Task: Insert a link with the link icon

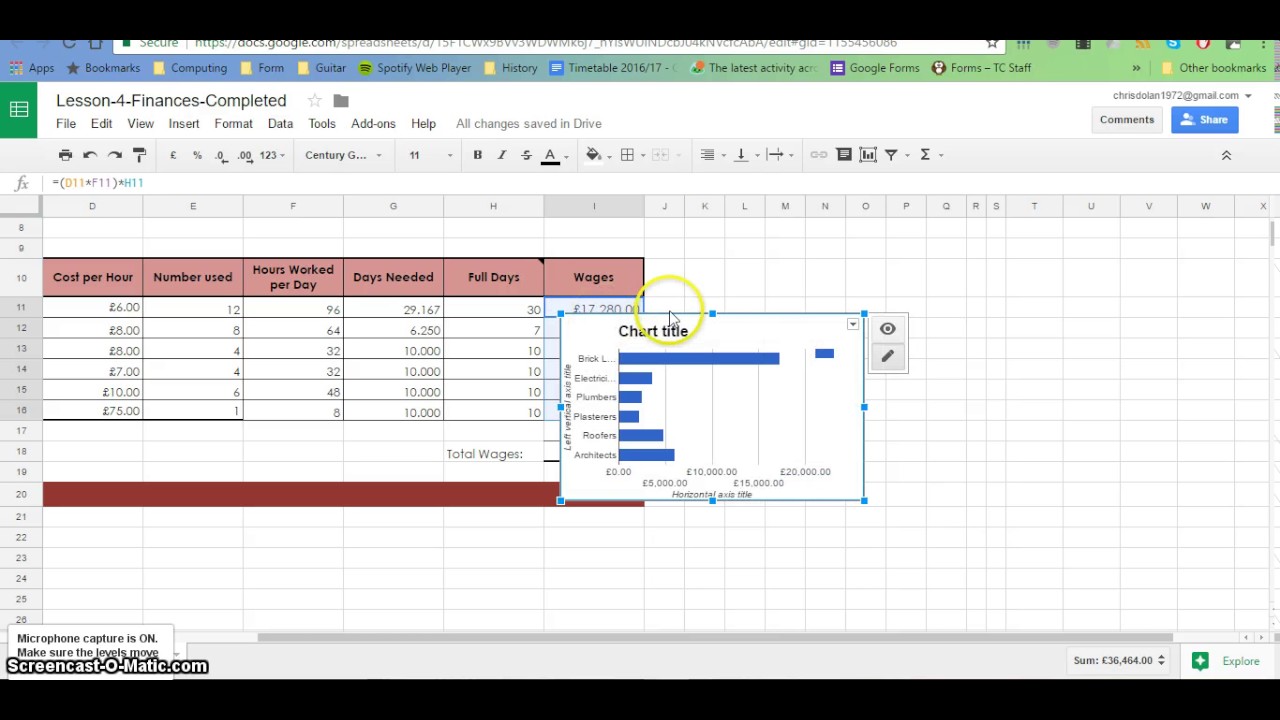Action: 819,155
